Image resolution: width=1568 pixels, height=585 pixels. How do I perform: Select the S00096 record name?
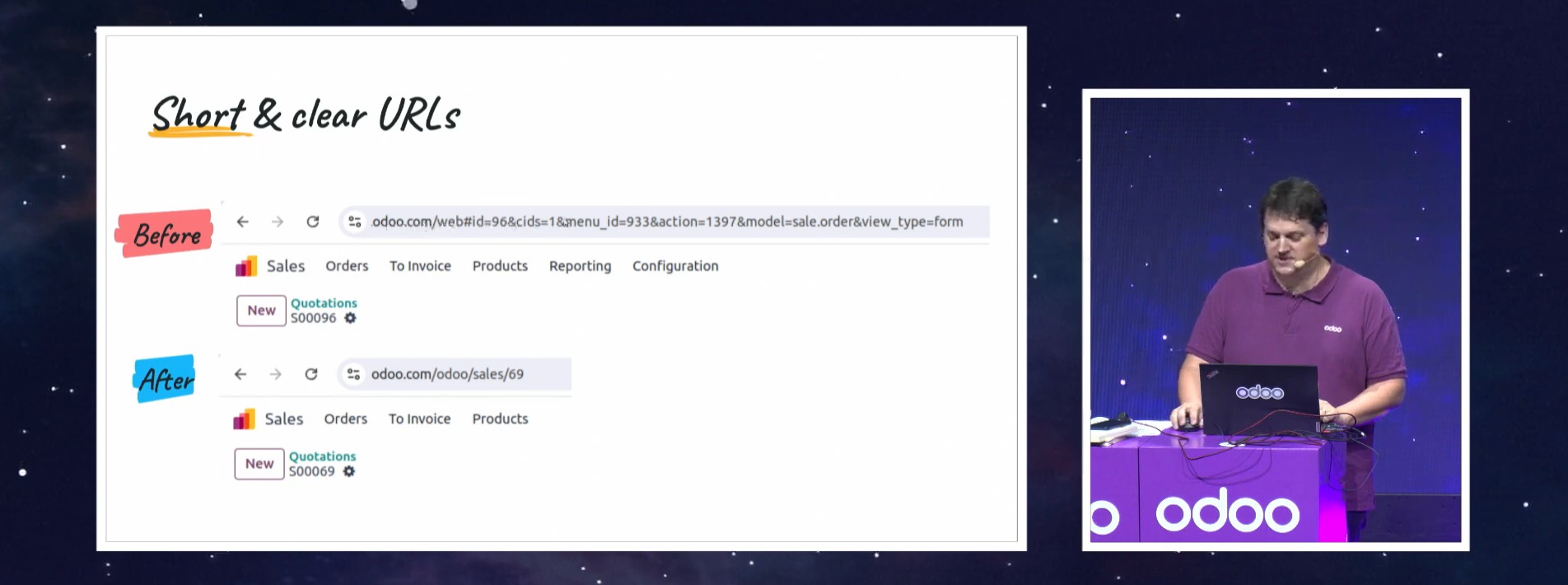point(313,318)
